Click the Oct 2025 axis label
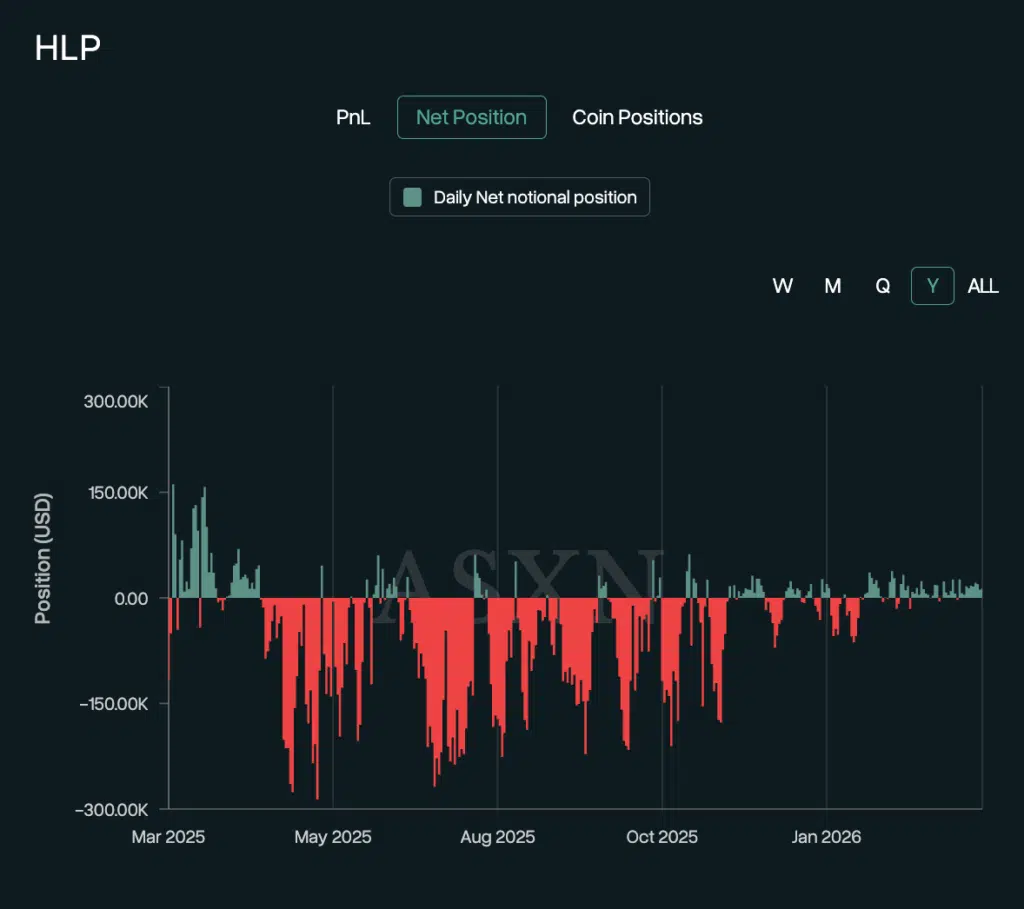Screen dimensions: 1024x909 tap(662, 837)
